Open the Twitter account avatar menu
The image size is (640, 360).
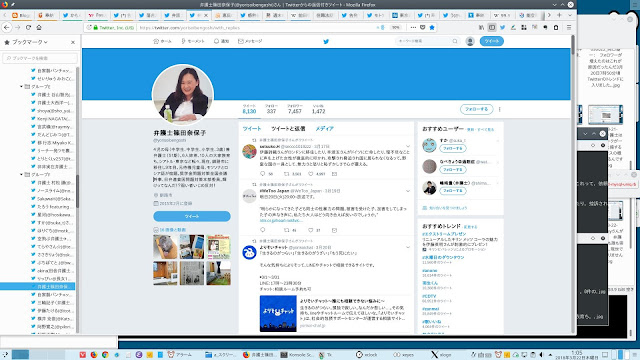pyautogui.click(x=470, y=41)
